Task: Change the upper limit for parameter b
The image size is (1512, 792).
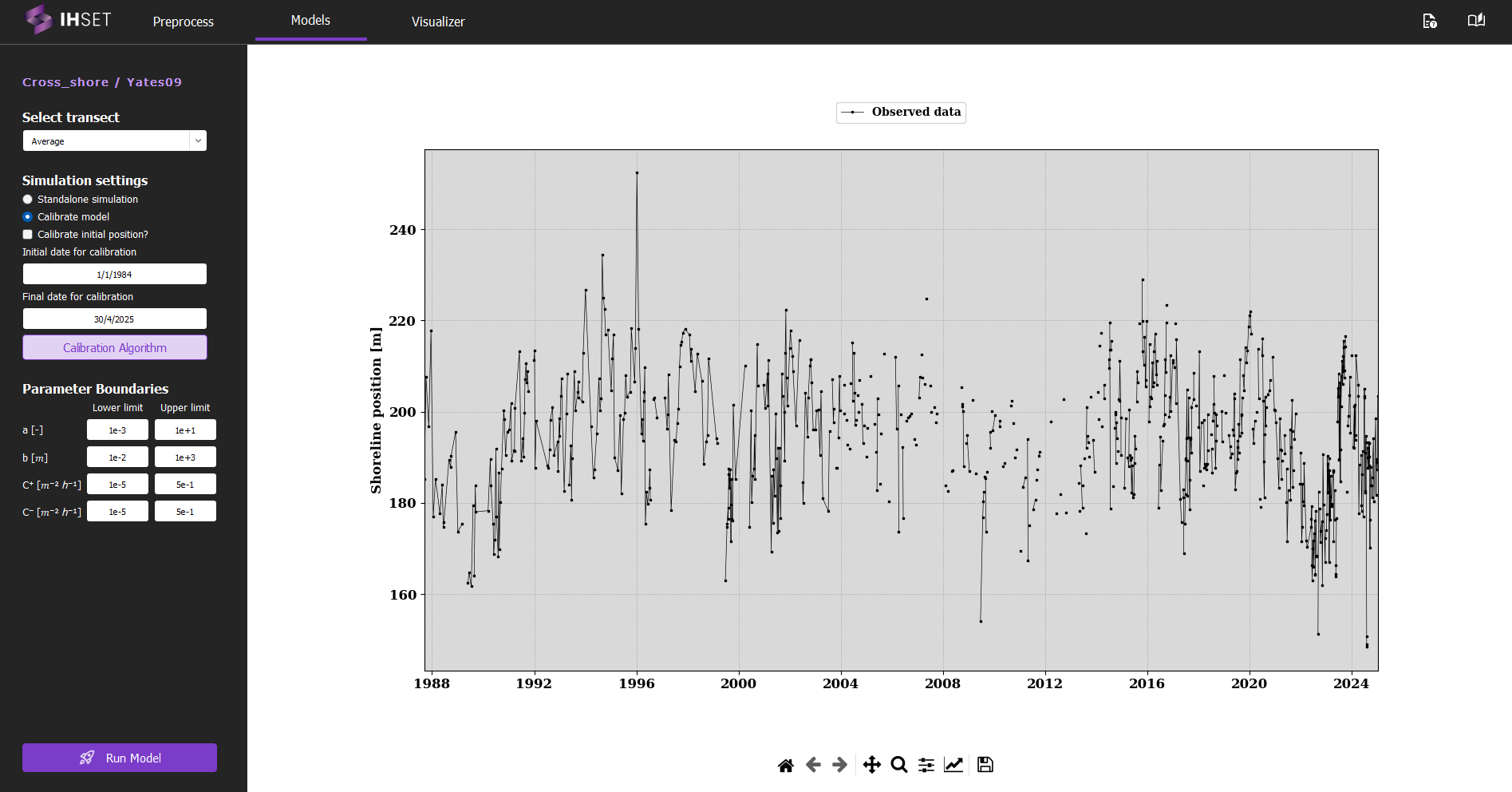Action: 184,457
